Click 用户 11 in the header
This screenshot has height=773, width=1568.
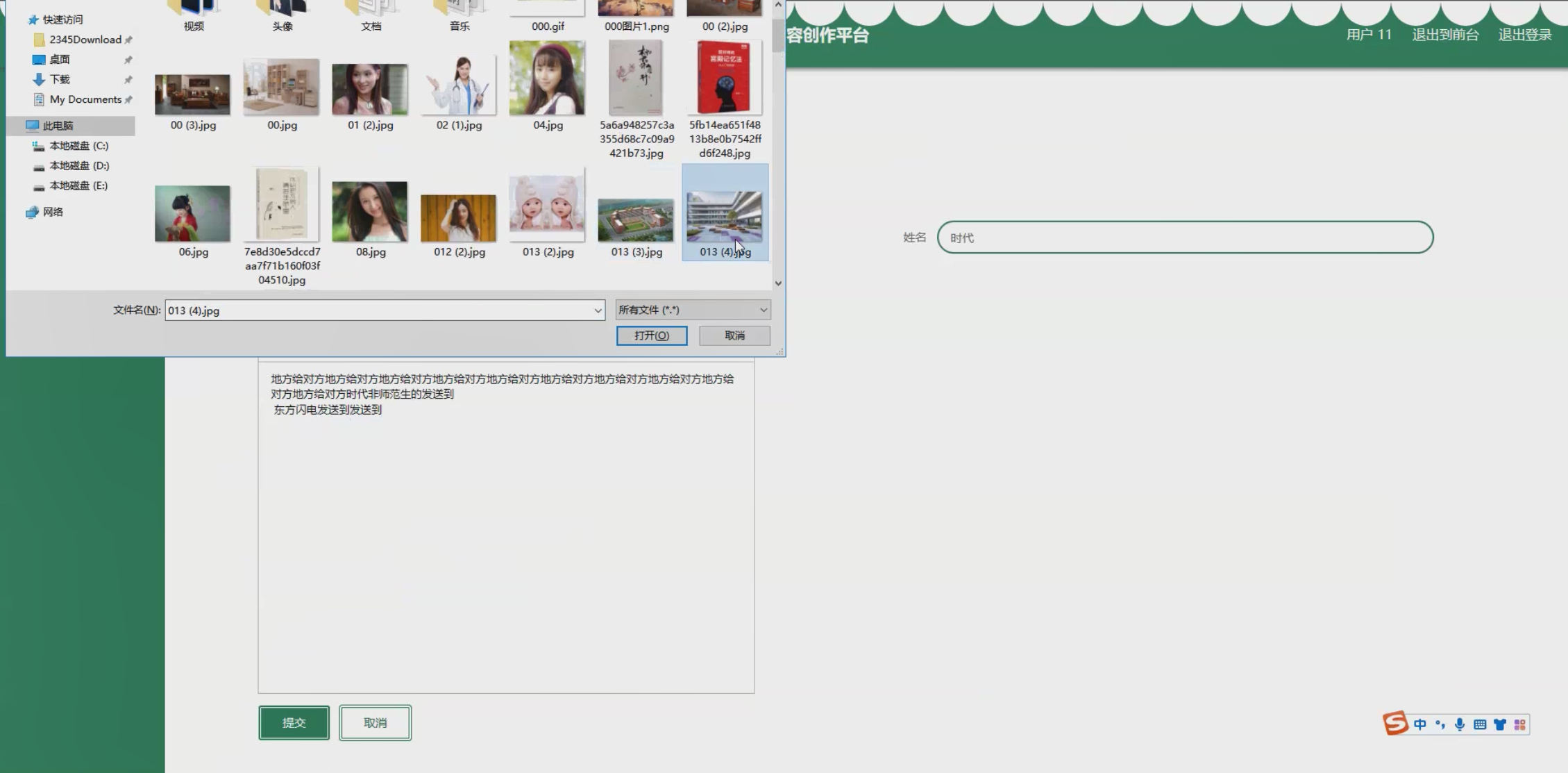pos(1369,35)
